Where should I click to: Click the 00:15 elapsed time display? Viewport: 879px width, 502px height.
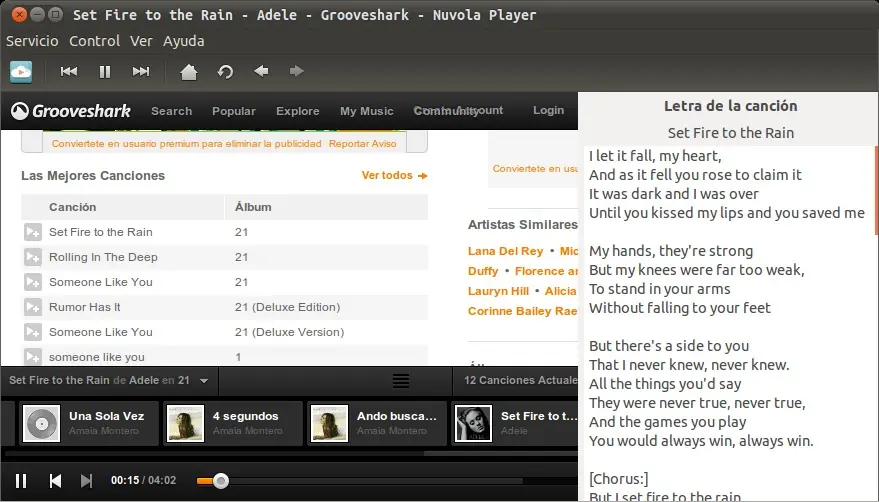point(125,480)
